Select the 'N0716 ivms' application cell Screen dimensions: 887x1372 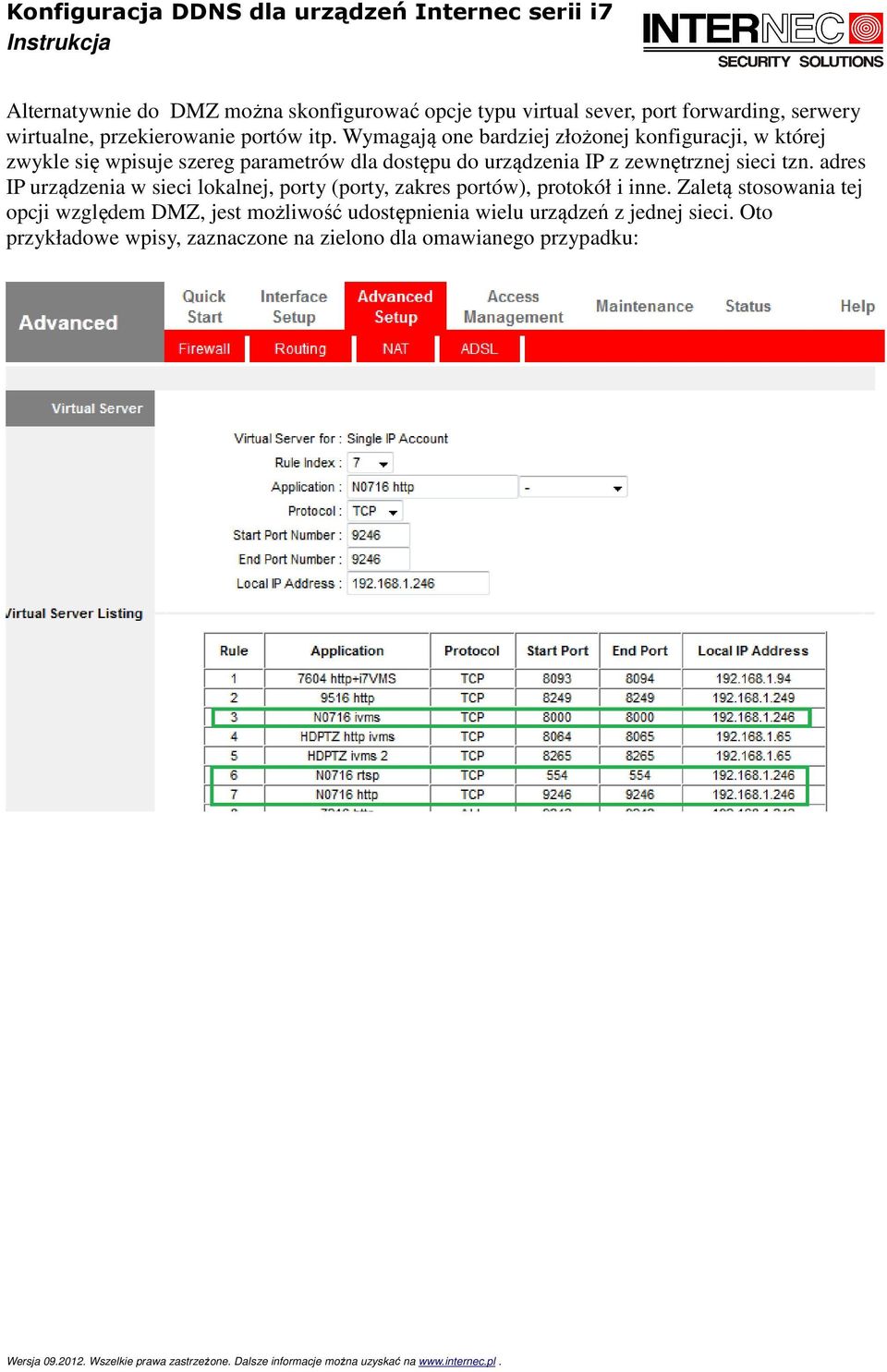pyautogui.click(x=346, y=717)
